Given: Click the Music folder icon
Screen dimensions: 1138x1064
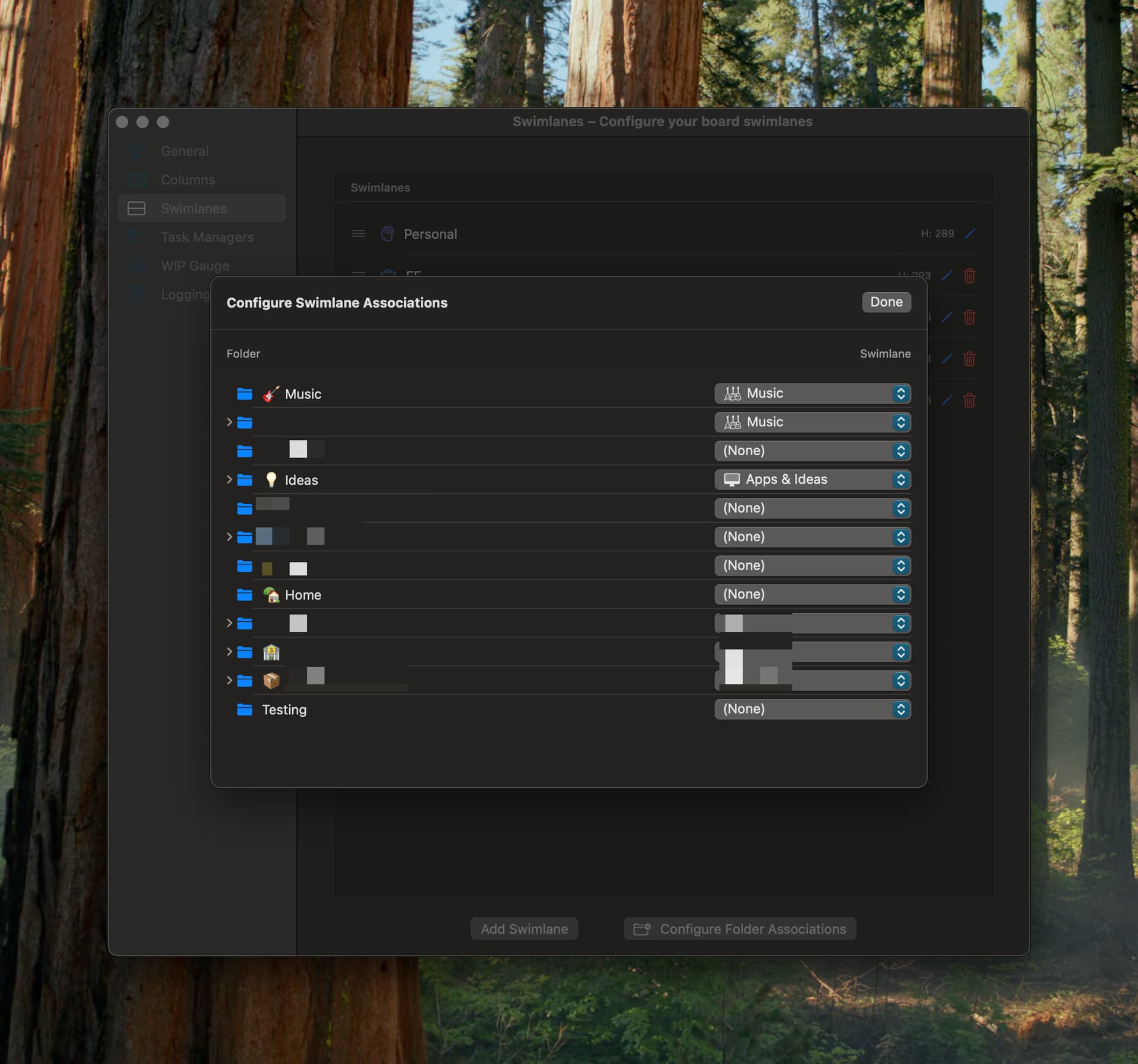Looking at the screenshot, I should point(244,394).
